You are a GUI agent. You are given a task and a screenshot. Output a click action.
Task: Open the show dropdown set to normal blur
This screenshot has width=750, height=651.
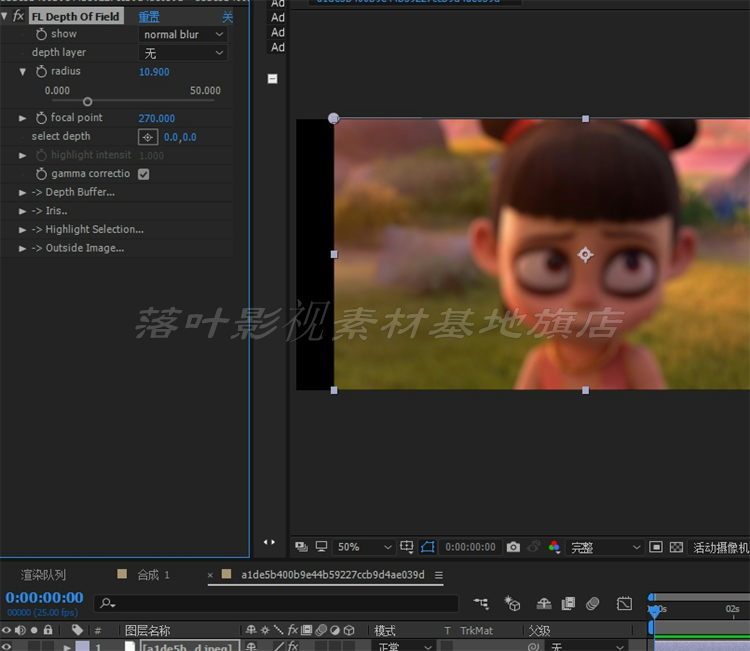click(x=183, y=34)
